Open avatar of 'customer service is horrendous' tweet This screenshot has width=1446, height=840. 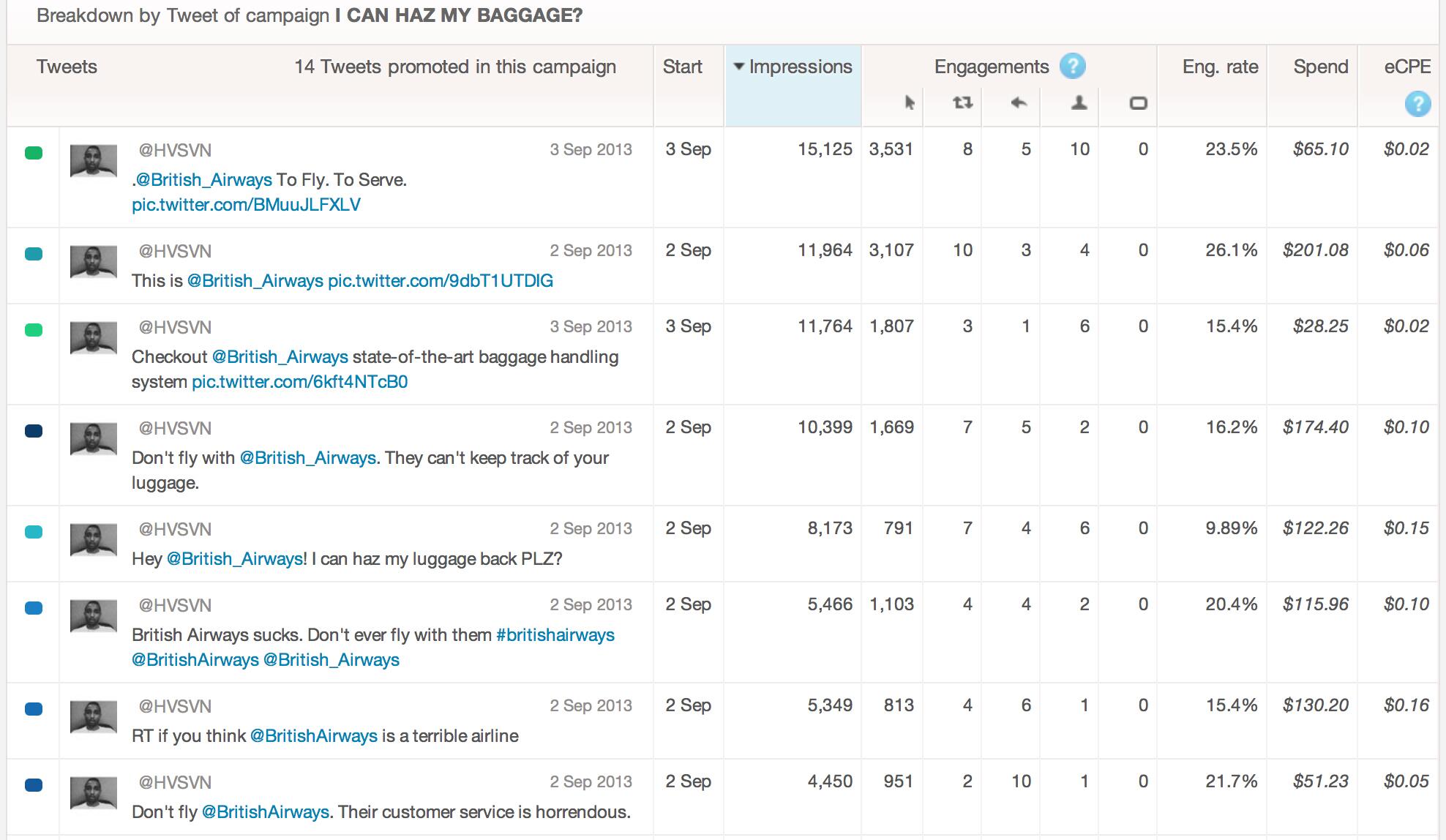coord(94,793)
